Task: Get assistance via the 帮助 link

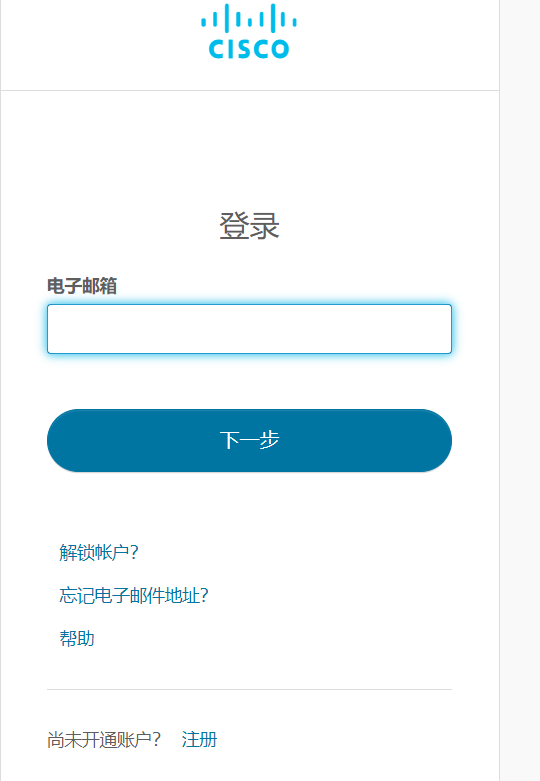Action: [77, 638]
